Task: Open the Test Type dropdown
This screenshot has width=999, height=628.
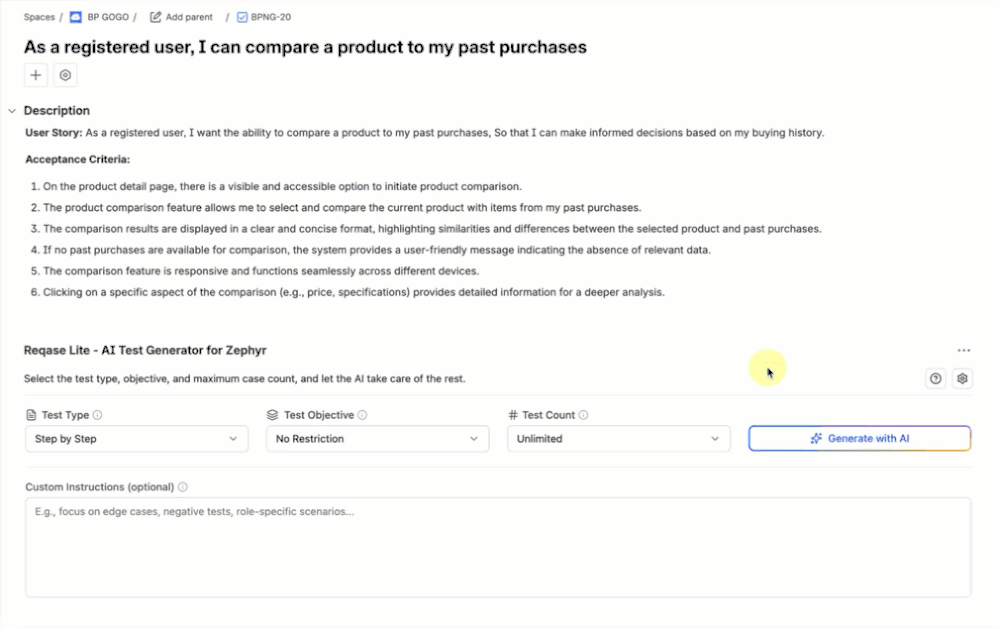Action: coord(136,439)
